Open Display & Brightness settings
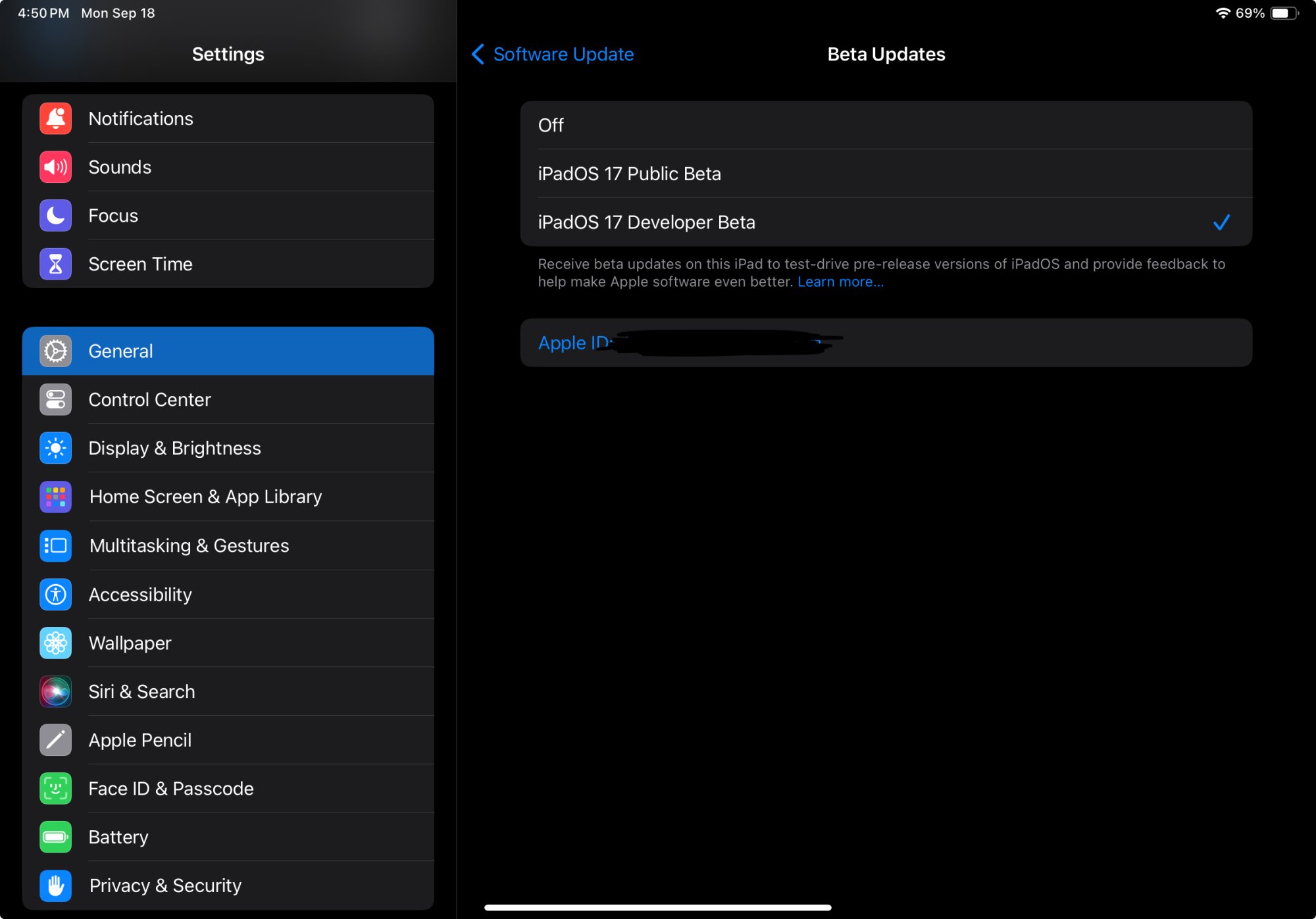This screenshot has width=1316, height=919. click(174, 448)
